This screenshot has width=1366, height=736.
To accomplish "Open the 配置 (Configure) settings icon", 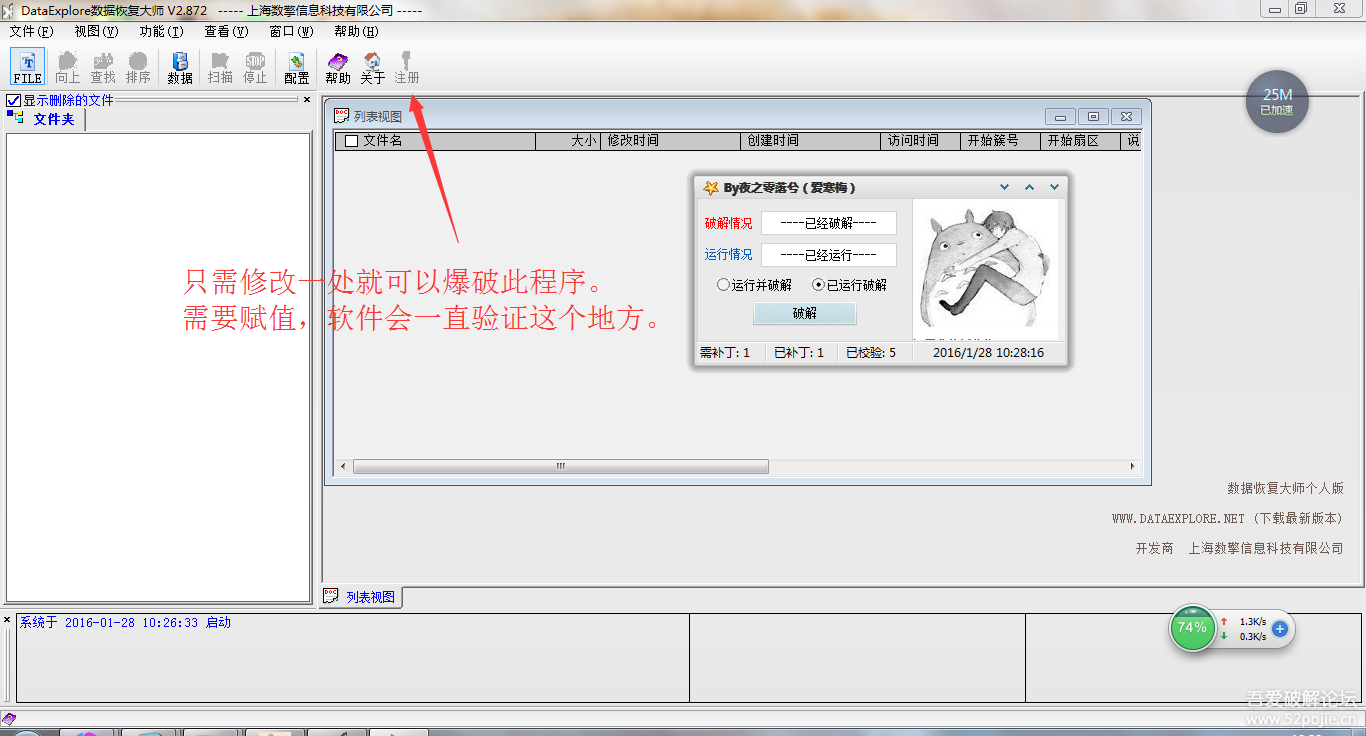I will [295, 66].
